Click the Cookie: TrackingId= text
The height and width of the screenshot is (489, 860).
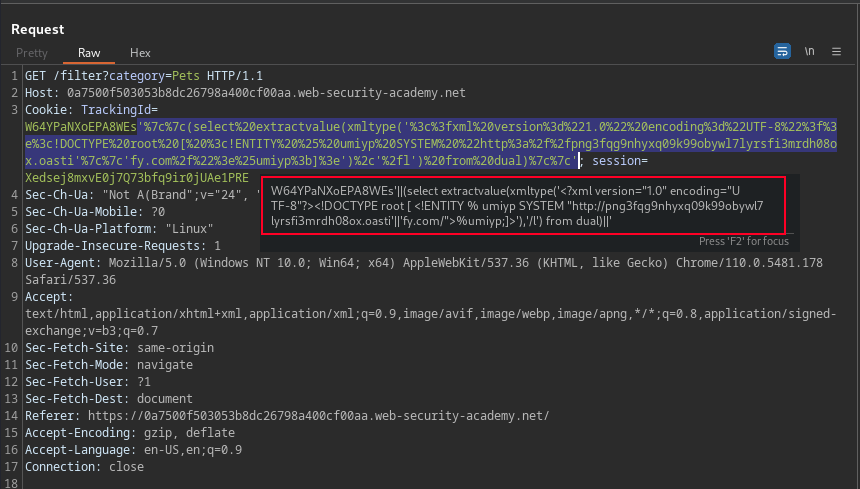tap(92, 110)
